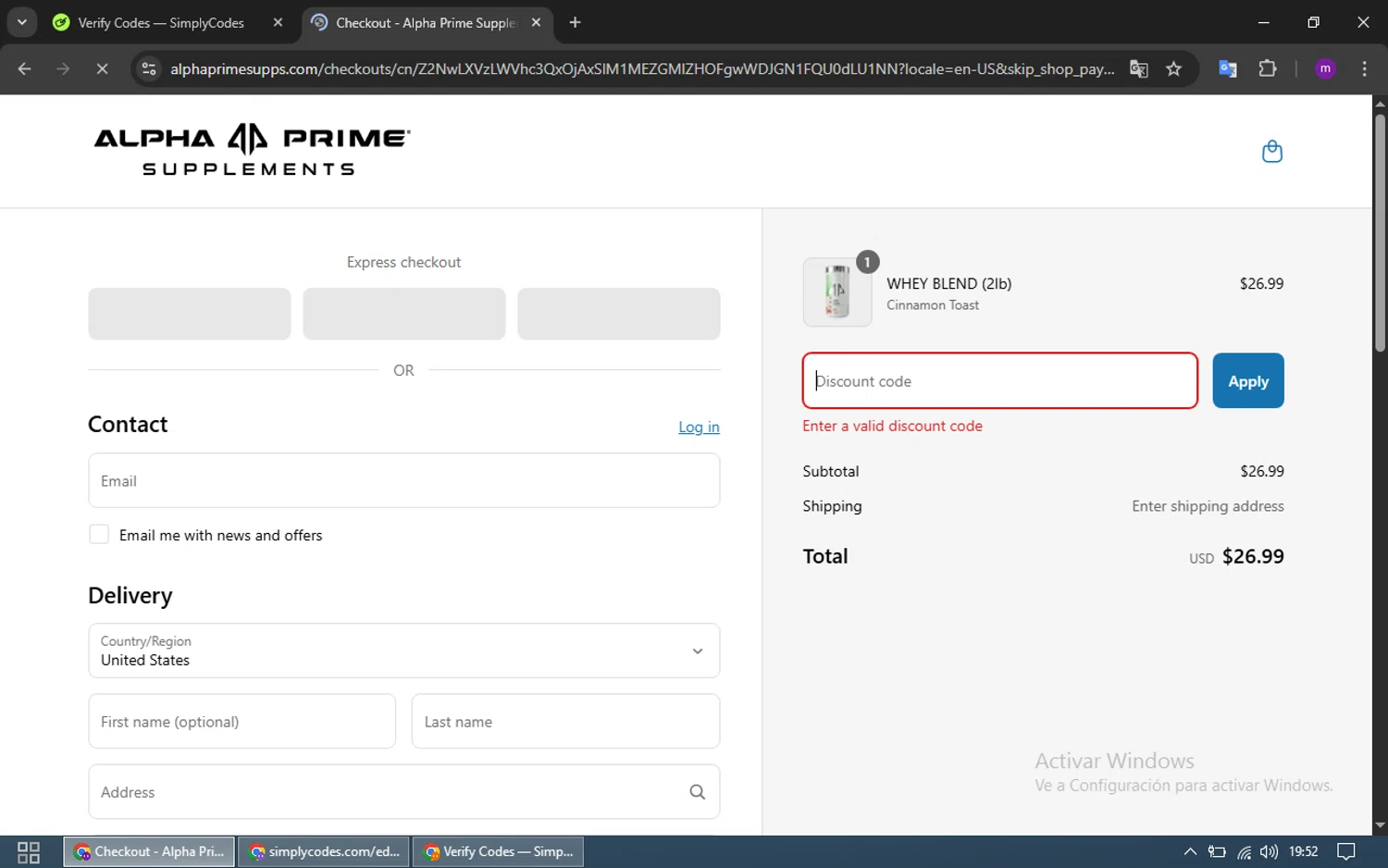Go back to previous page
This screenshot has width=1388, height=868.
25,68
